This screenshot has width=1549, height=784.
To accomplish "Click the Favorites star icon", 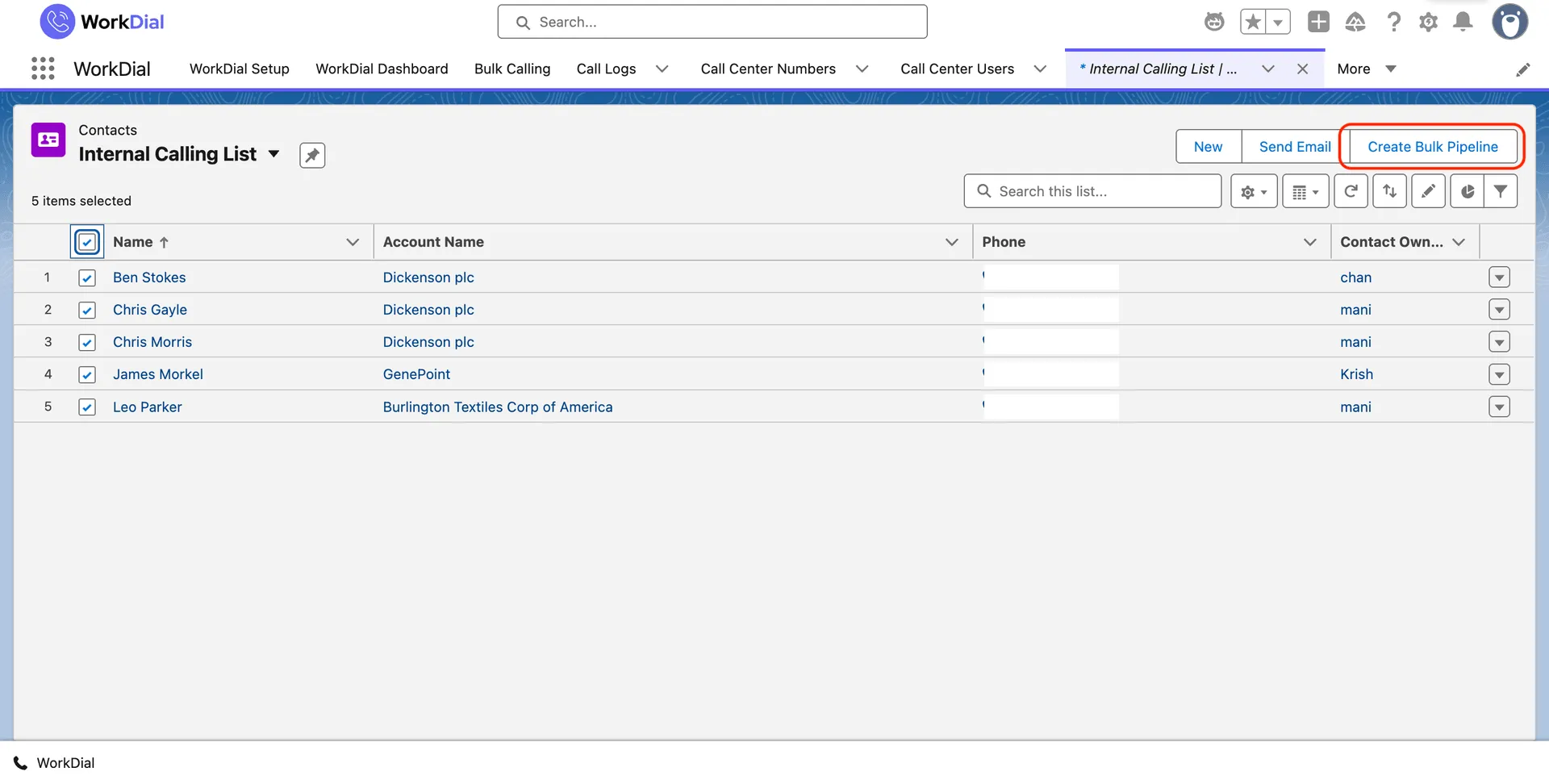I will click(x=1253, y=22).
